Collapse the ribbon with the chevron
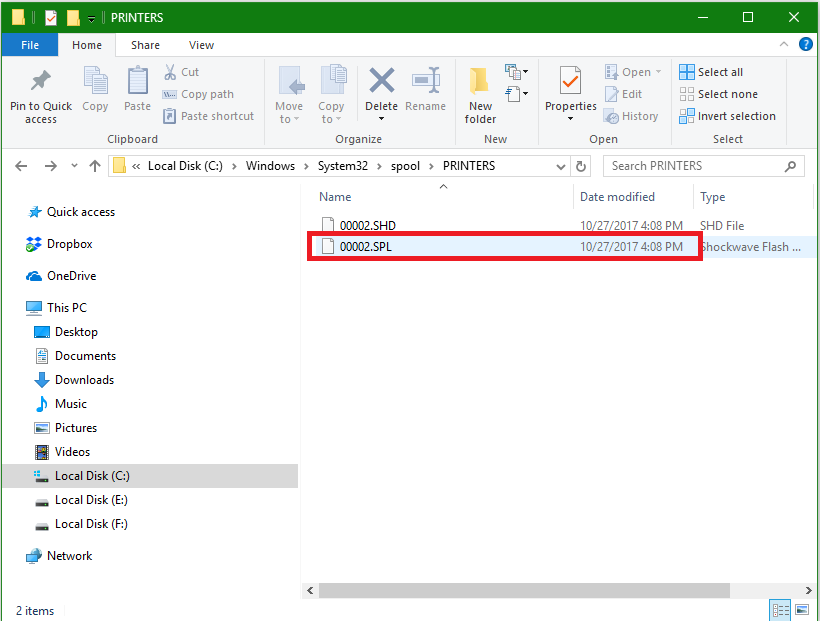 [786, 45]
